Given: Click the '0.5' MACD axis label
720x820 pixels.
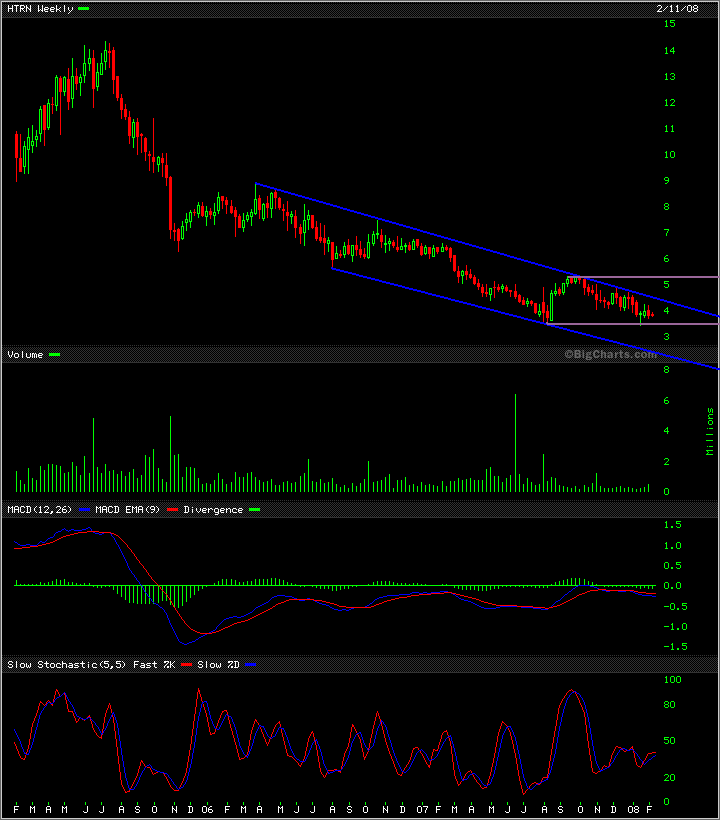Looking at the screenshot, I should pyautogui.click(x=672, y=566).
